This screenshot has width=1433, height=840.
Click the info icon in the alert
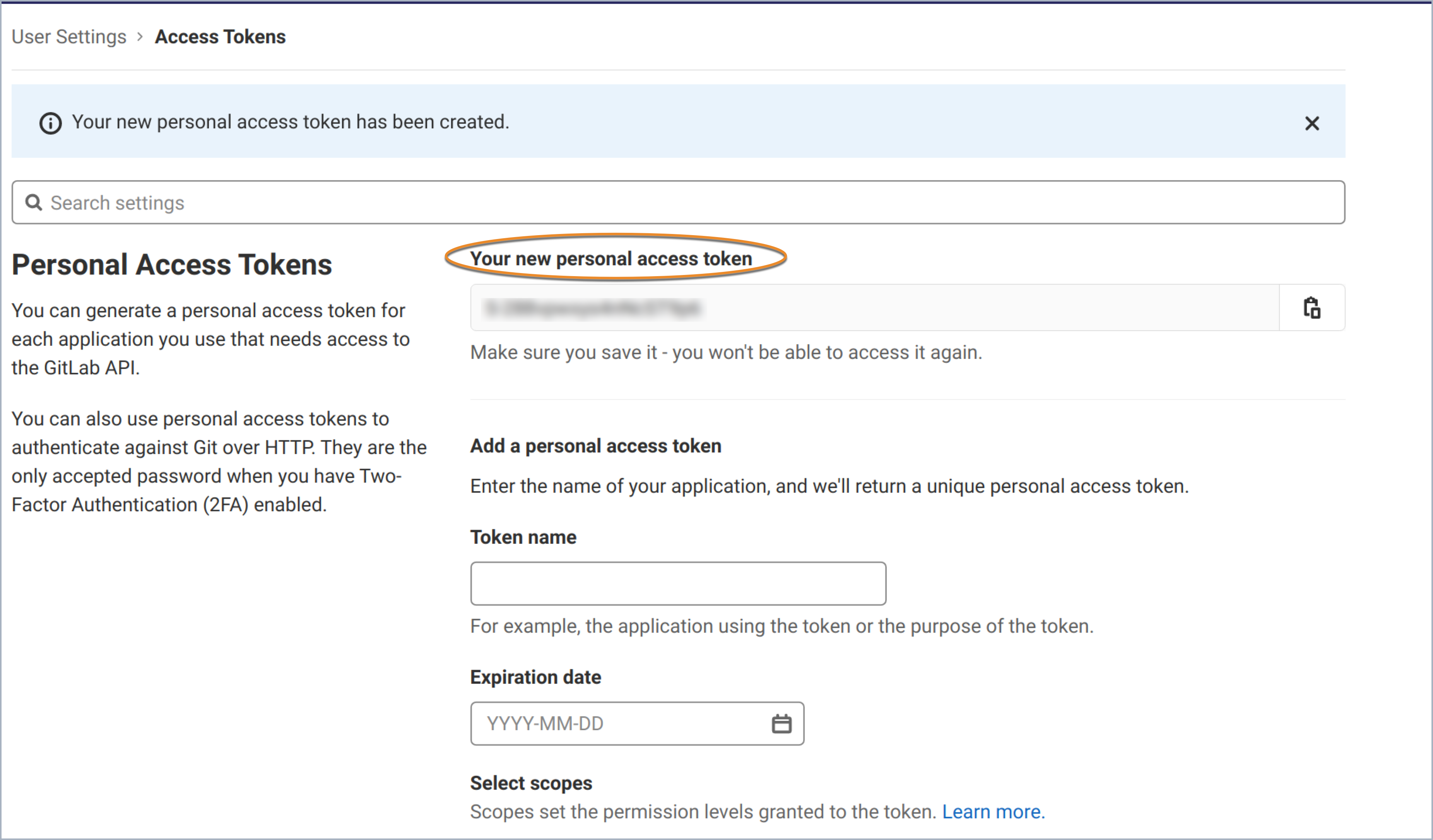(50, 123)
